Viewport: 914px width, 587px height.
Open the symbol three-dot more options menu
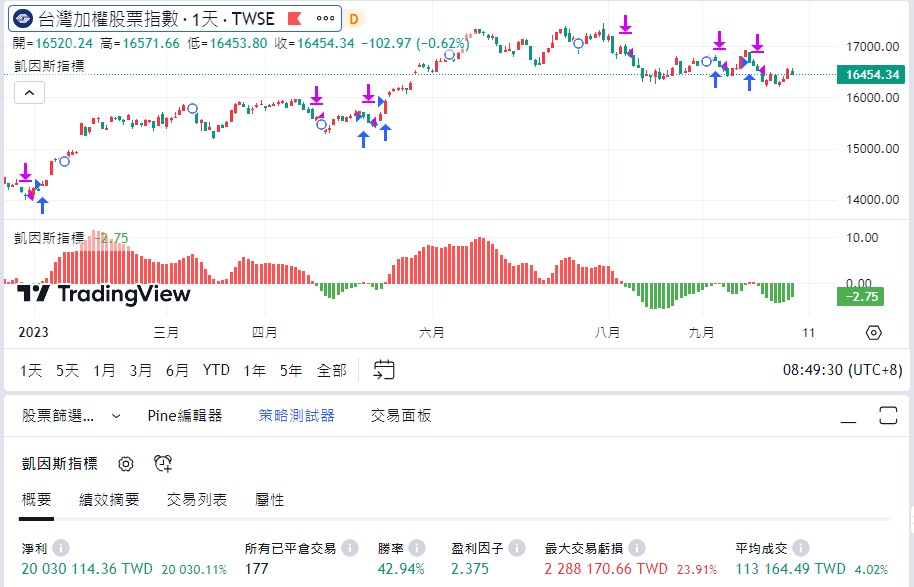pos(324,18)
